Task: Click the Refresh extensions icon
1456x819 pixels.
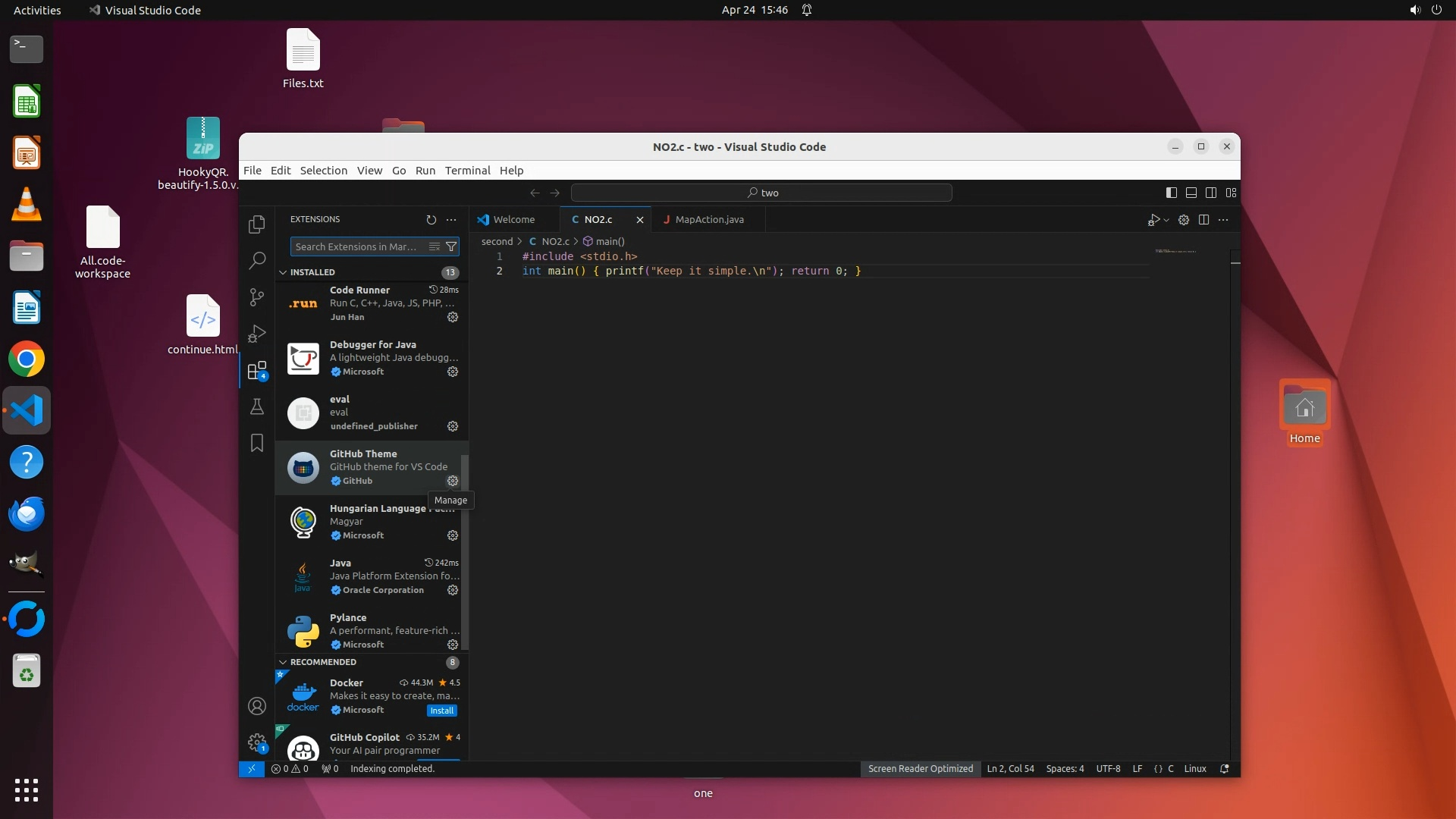Action: [x=431, y=220]
